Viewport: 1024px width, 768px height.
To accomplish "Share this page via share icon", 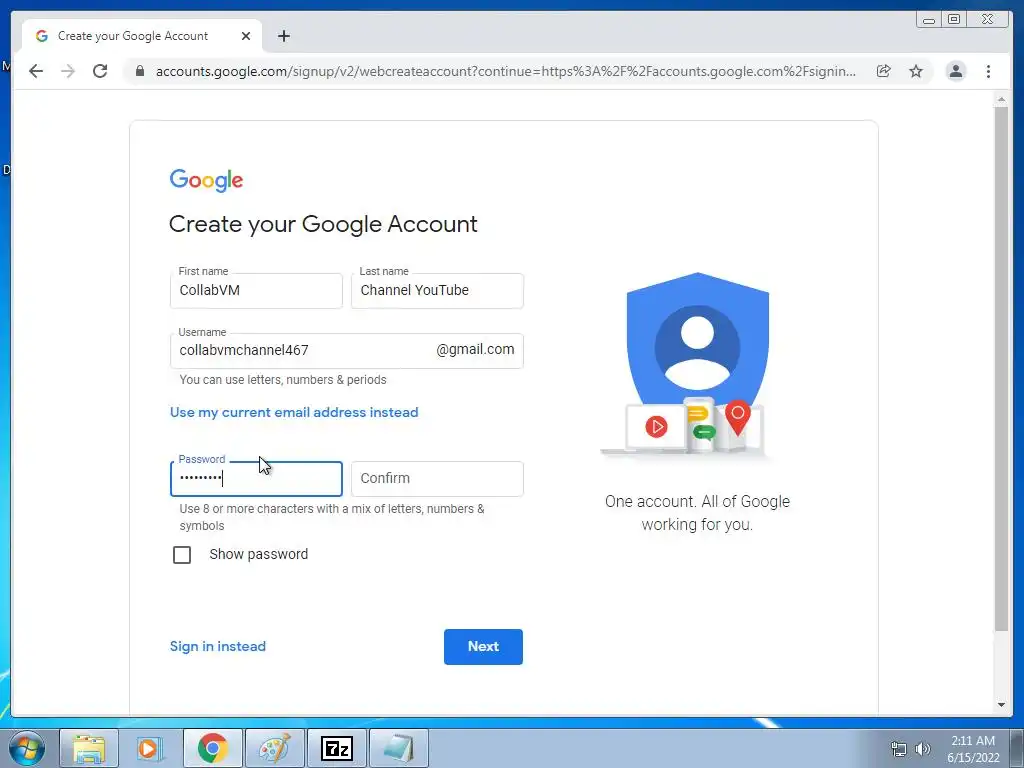I will (884, 71).
